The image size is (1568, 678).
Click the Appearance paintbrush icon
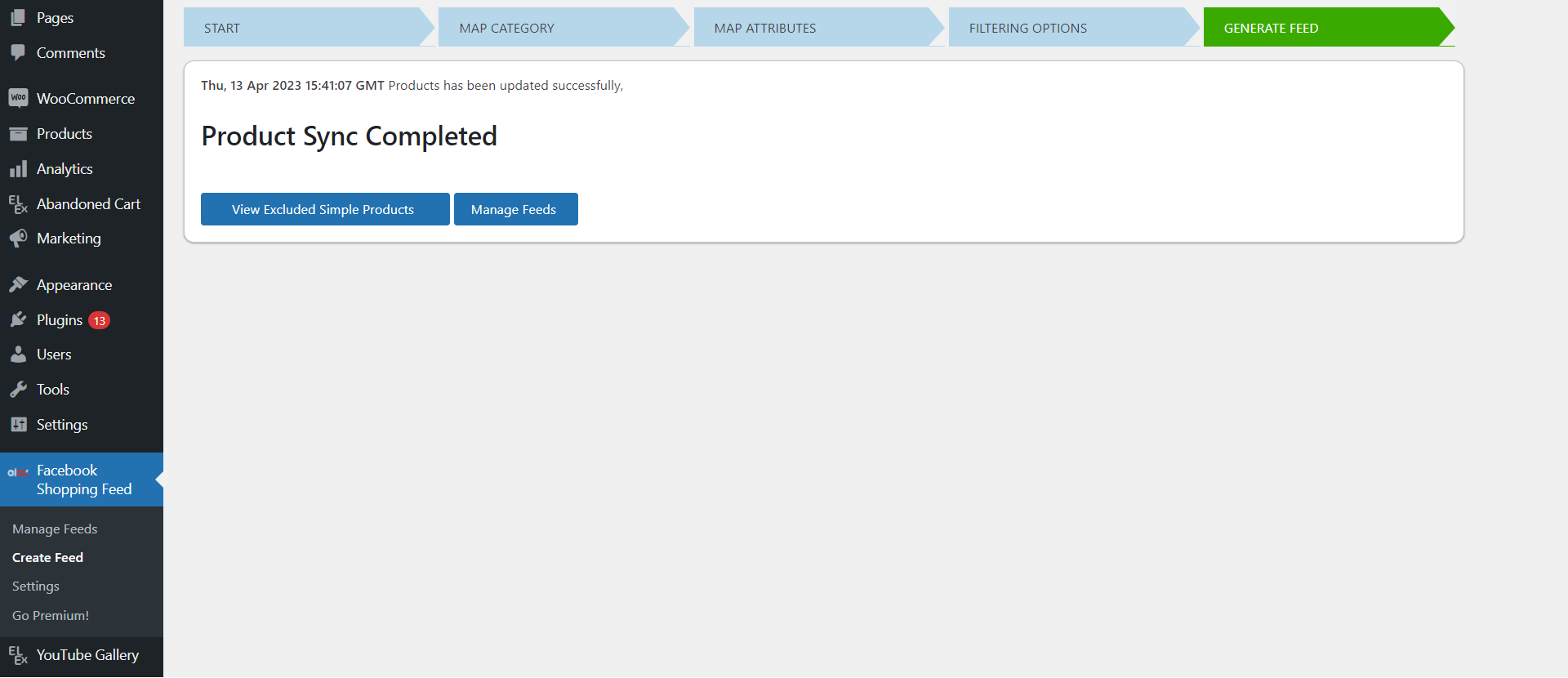point(18,284)
